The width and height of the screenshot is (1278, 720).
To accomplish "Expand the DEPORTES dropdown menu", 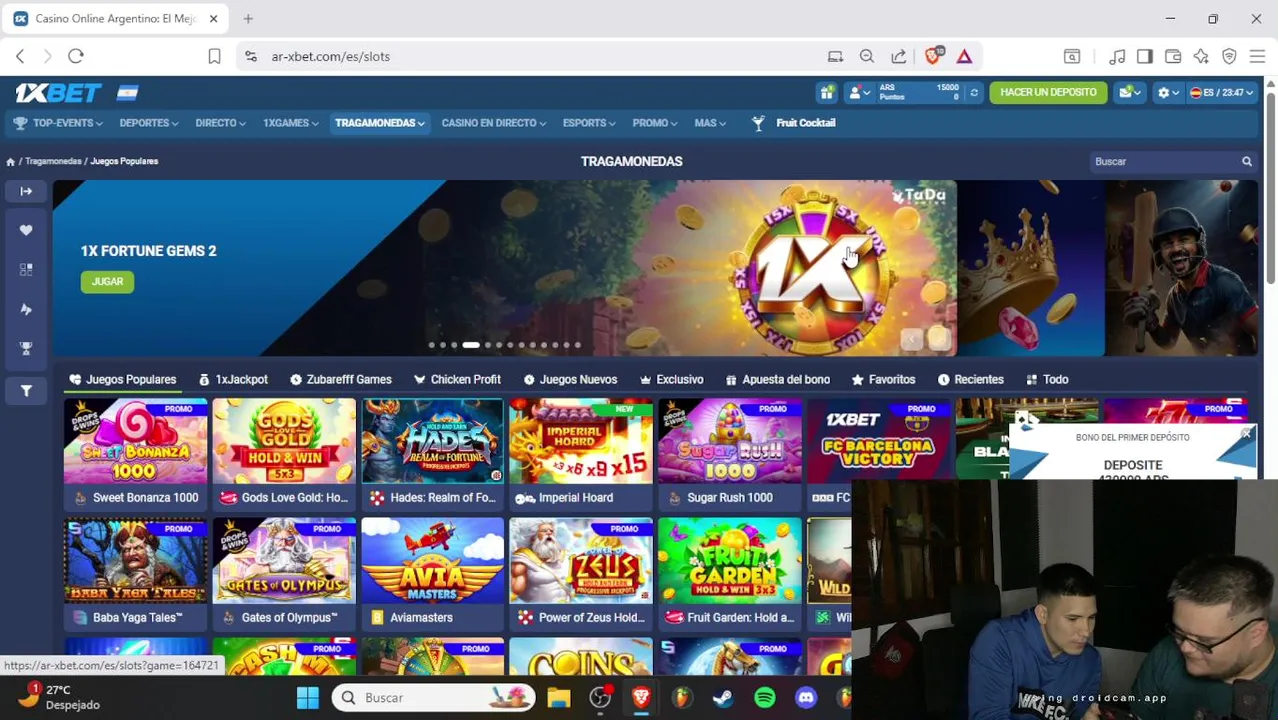I will click(149, 123).
